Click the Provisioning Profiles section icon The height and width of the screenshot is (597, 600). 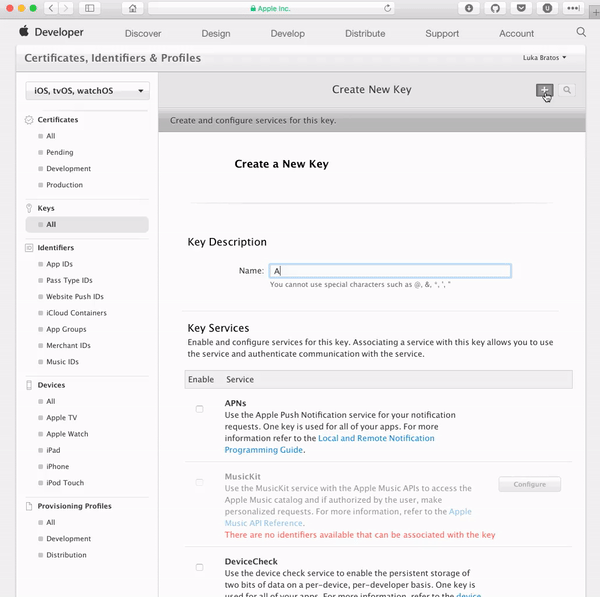pyautogui.click(x=29, y=506)
